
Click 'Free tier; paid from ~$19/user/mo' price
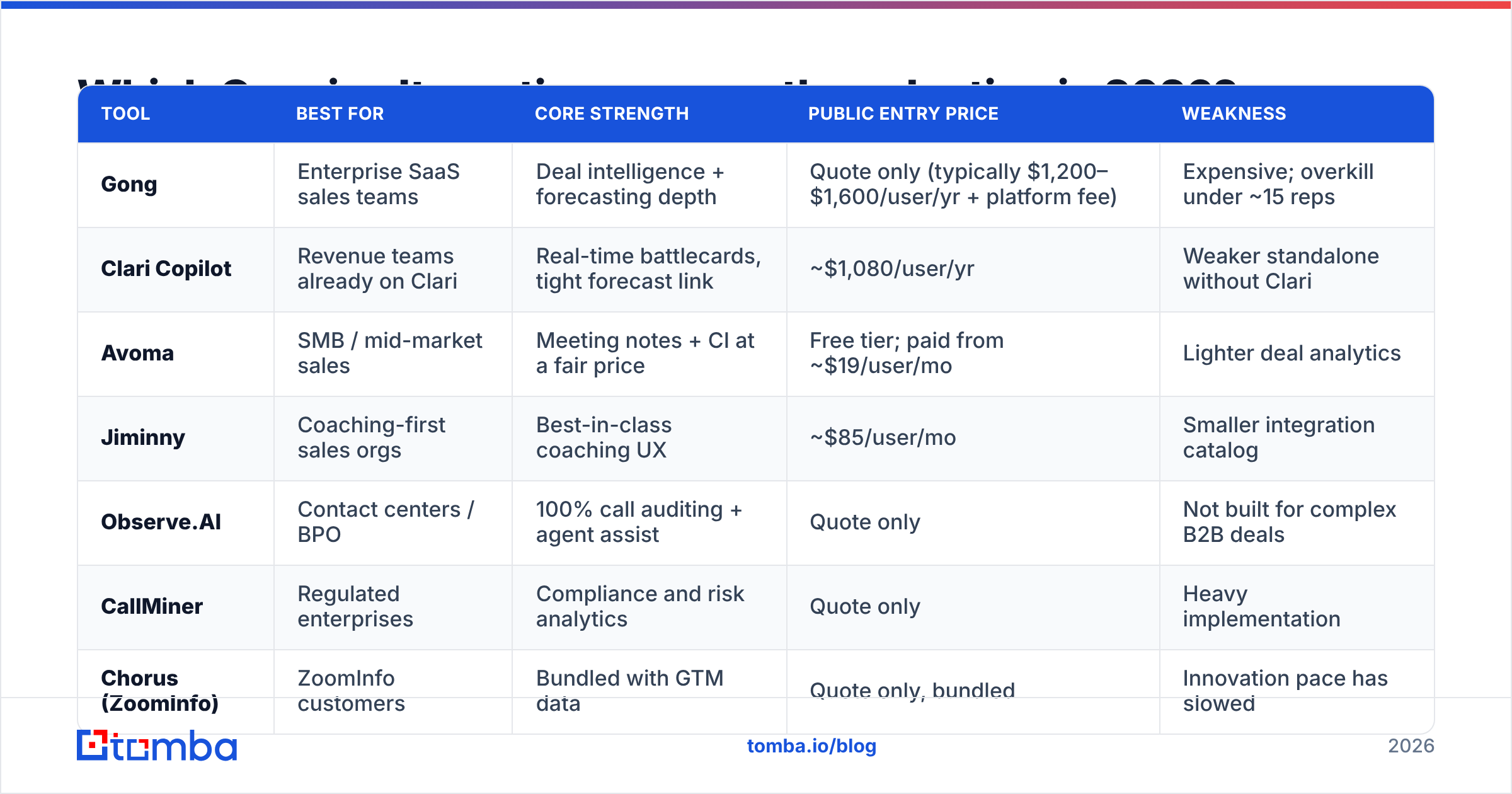point(907,353)
